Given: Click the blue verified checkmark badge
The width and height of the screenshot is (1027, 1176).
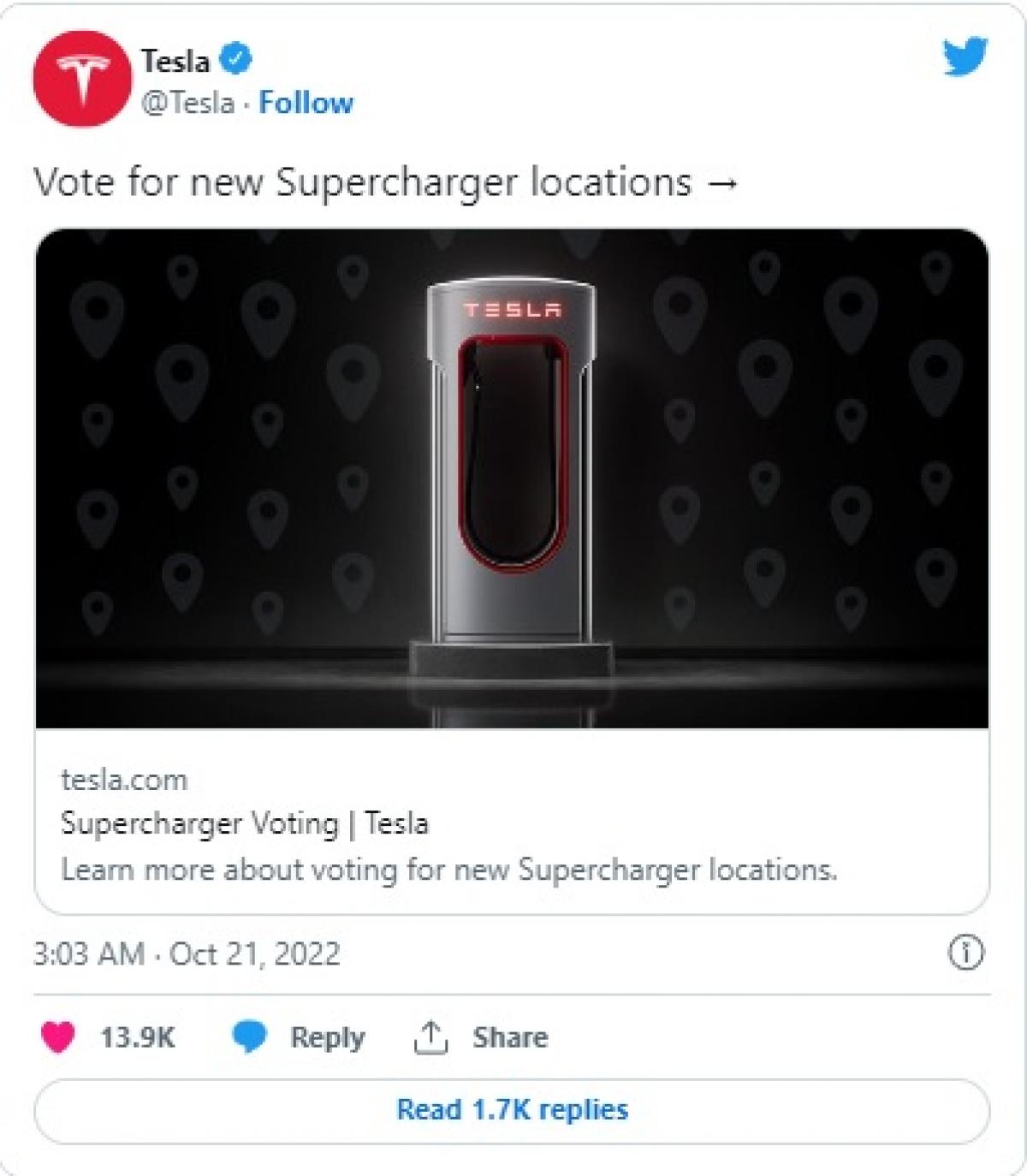Looking at the screenshot, I should [236, 59].
